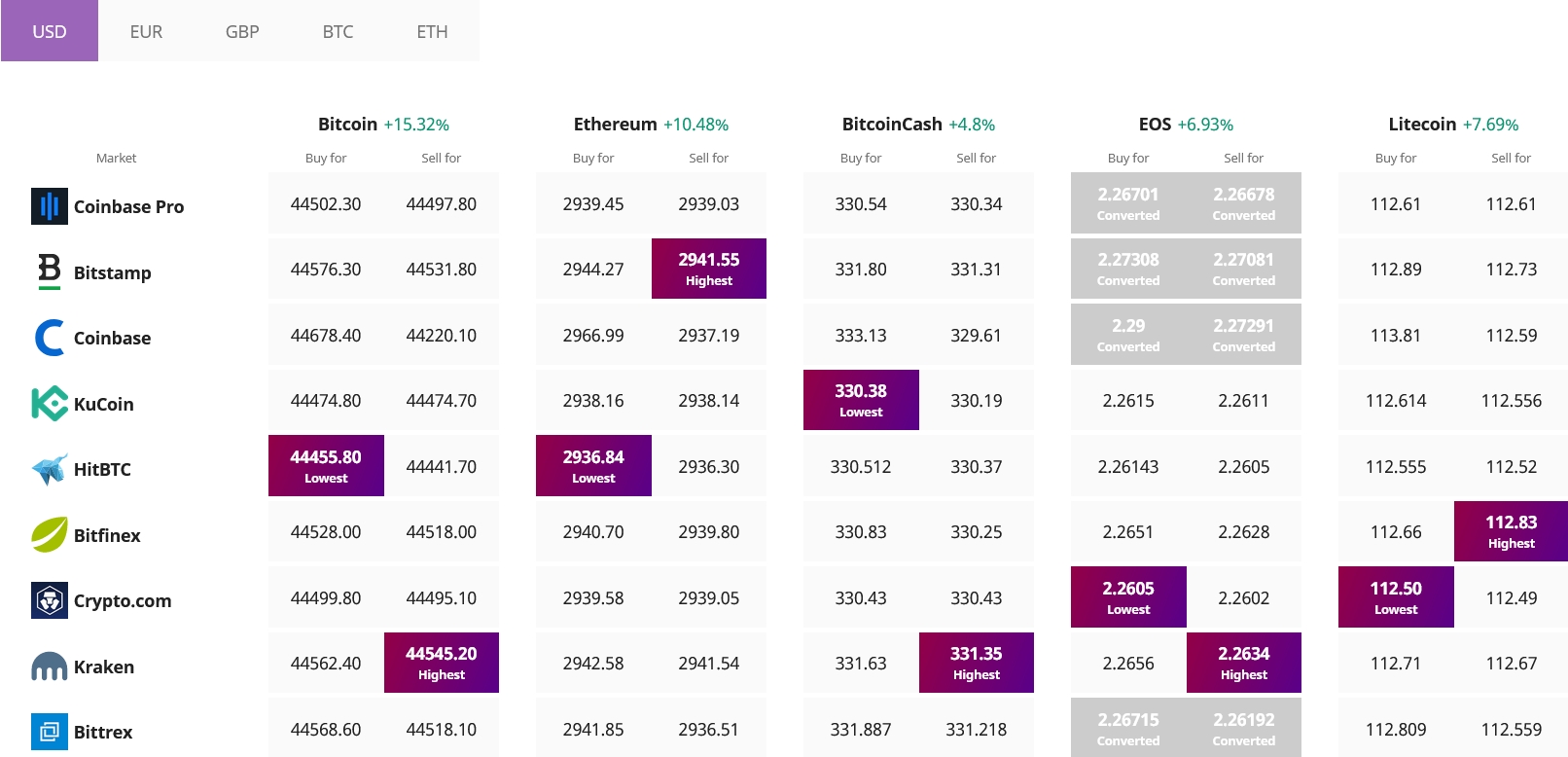Click Bitstamp Bitcoin buy price 44576.30
The image size is (1568, 757).
[326, 270]
